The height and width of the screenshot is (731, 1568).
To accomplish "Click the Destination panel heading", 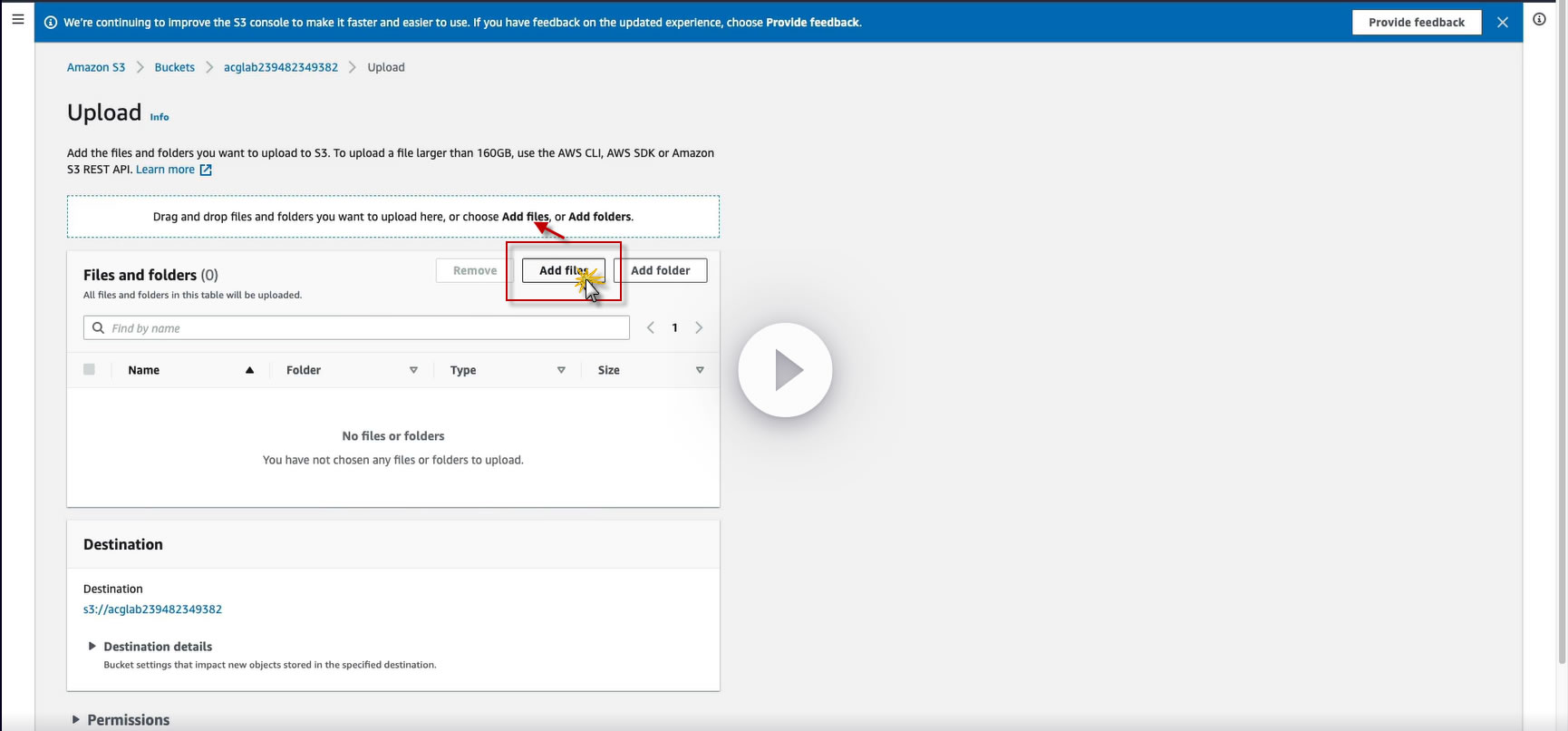I will [123, 544].
